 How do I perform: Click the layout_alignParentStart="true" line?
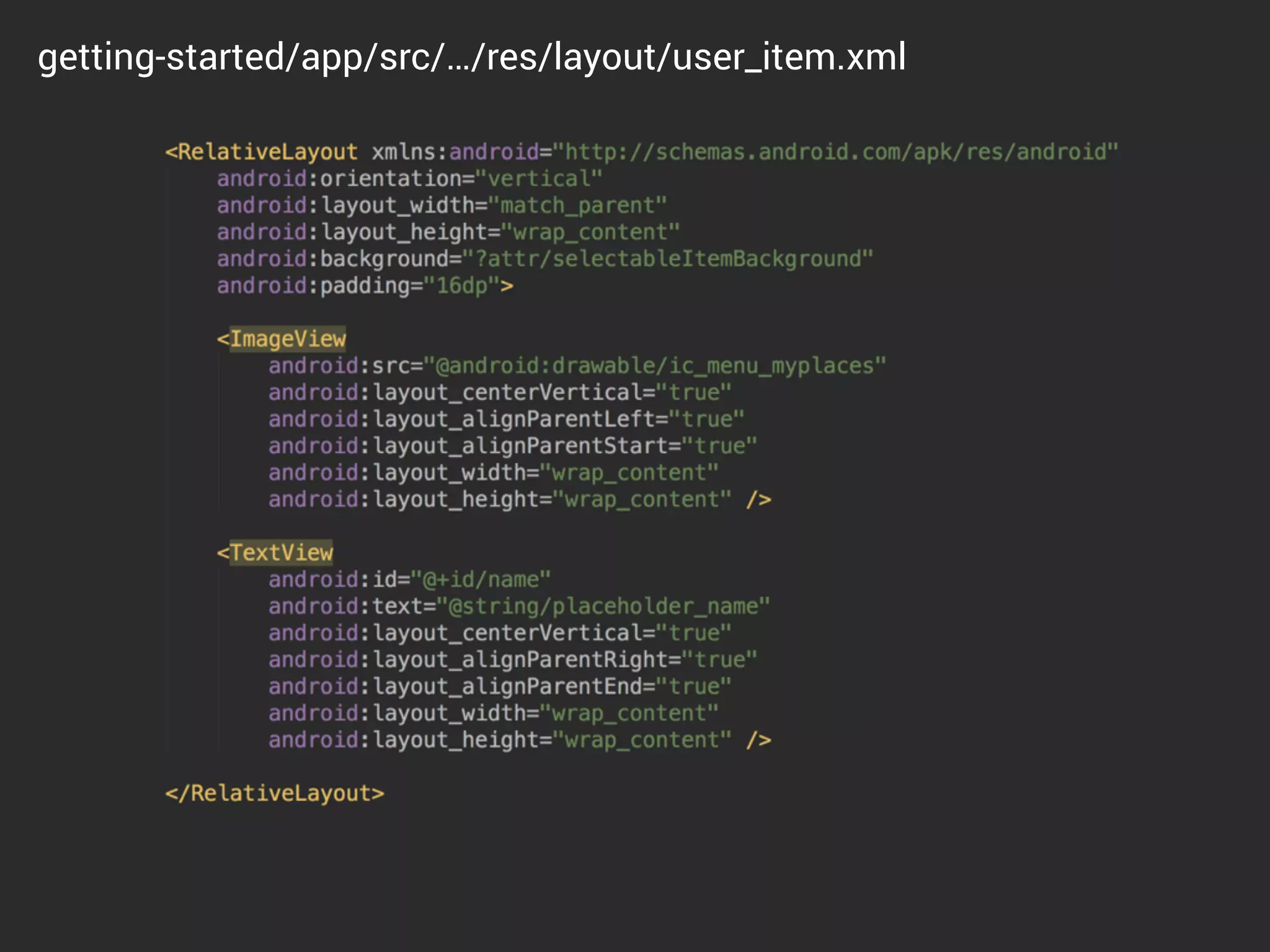click(x=513, y=446)
